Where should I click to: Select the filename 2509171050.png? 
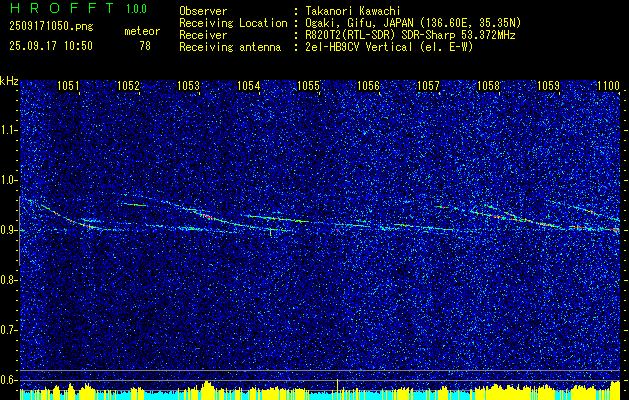pos(51,27)
